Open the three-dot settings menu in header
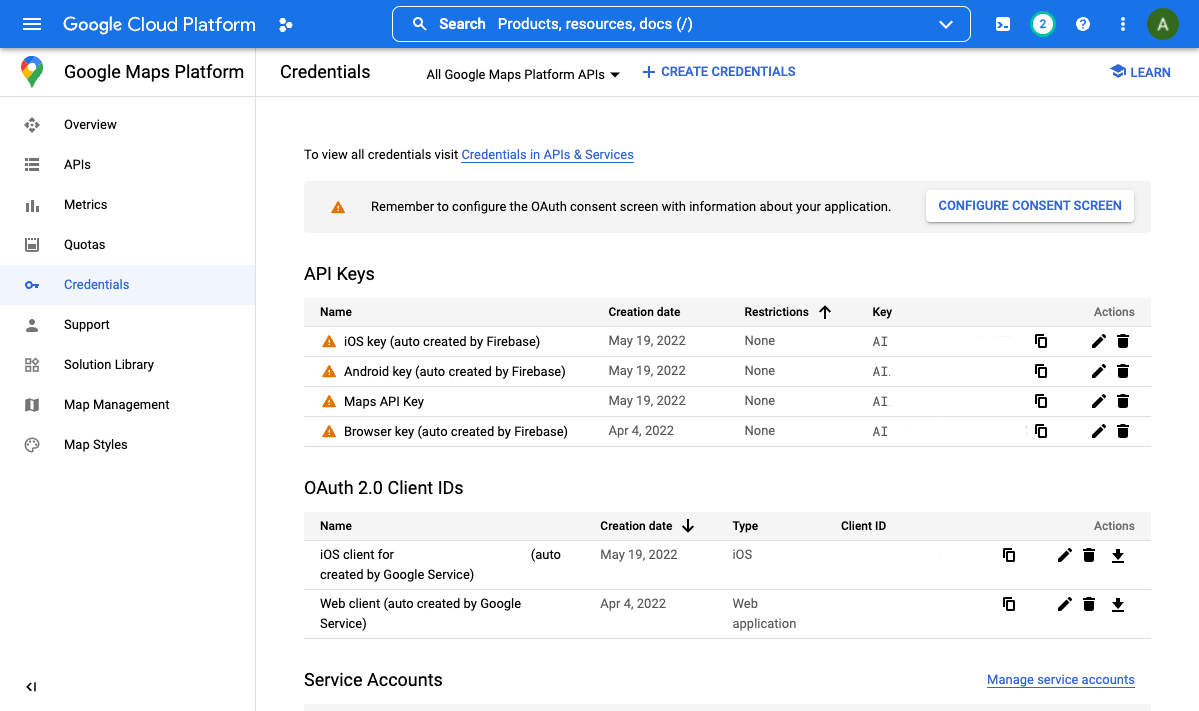 click(x=1123, y=24)
